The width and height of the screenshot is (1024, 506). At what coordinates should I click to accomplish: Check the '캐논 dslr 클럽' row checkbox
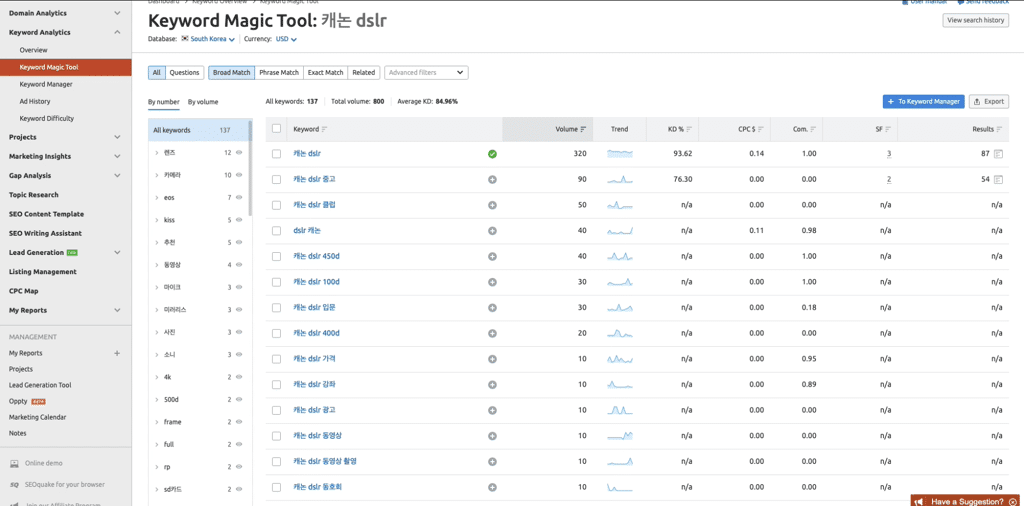[276, 205]
